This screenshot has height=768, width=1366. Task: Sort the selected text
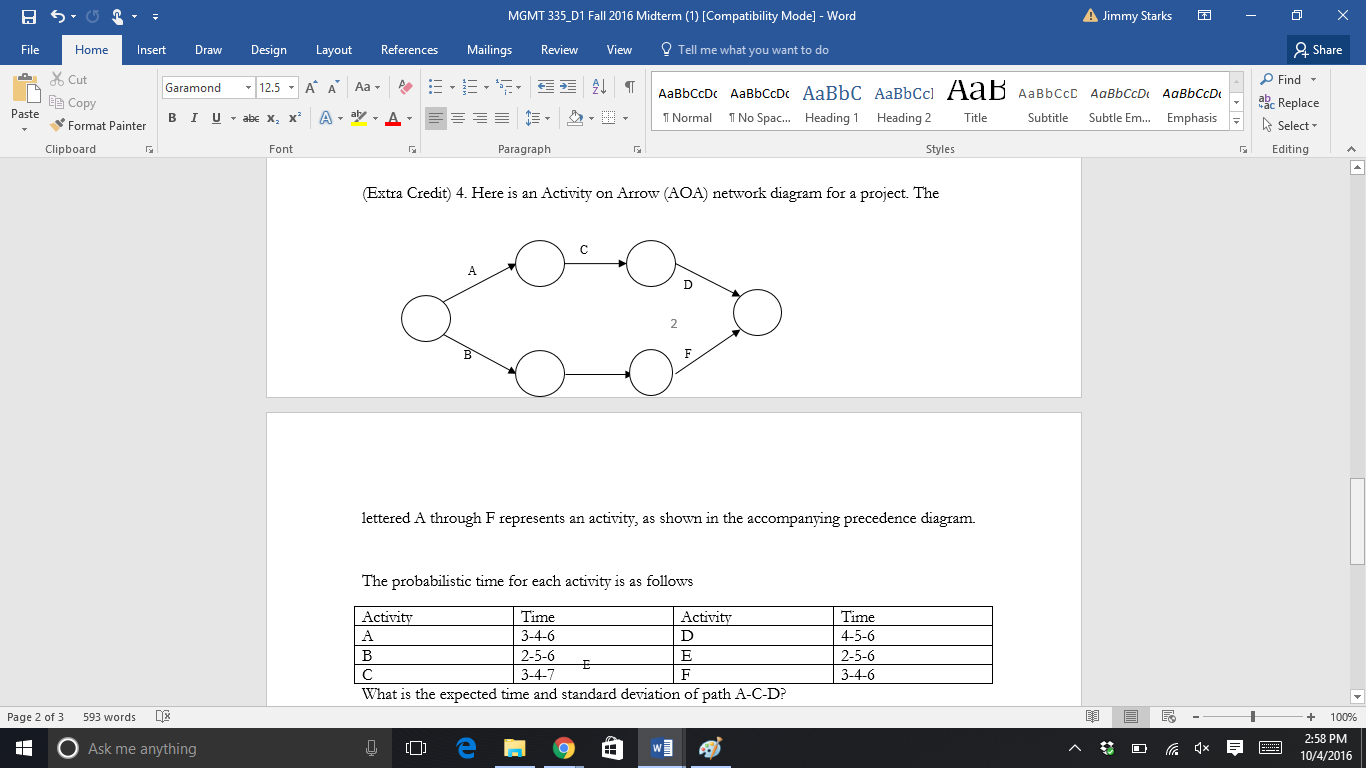(599, 88)
